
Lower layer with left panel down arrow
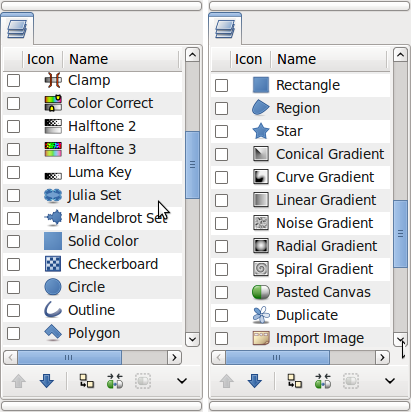(x=47, y=381)
